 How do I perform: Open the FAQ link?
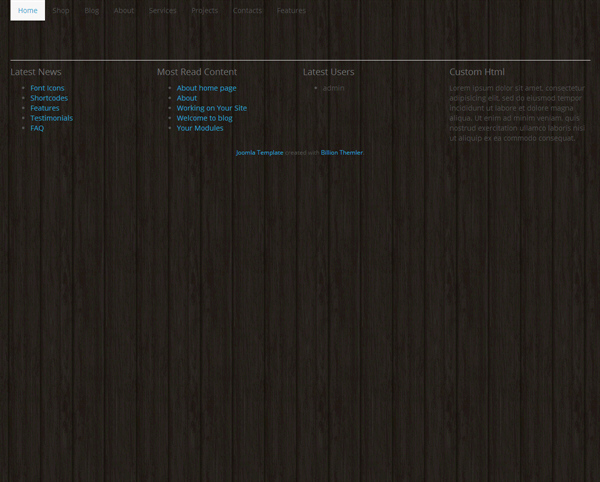[37, 128]
